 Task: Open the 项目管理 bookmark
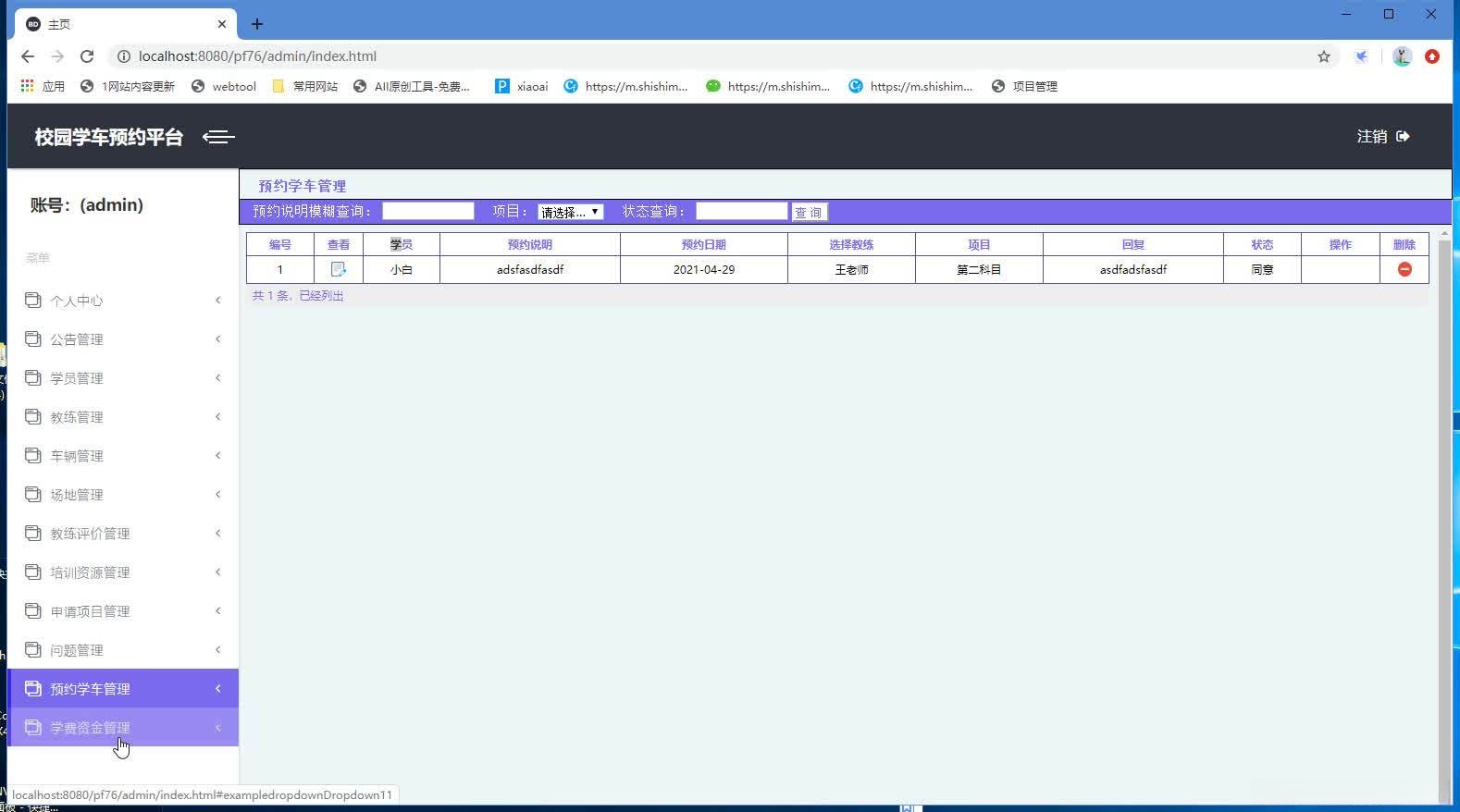tap(1024, 86)
